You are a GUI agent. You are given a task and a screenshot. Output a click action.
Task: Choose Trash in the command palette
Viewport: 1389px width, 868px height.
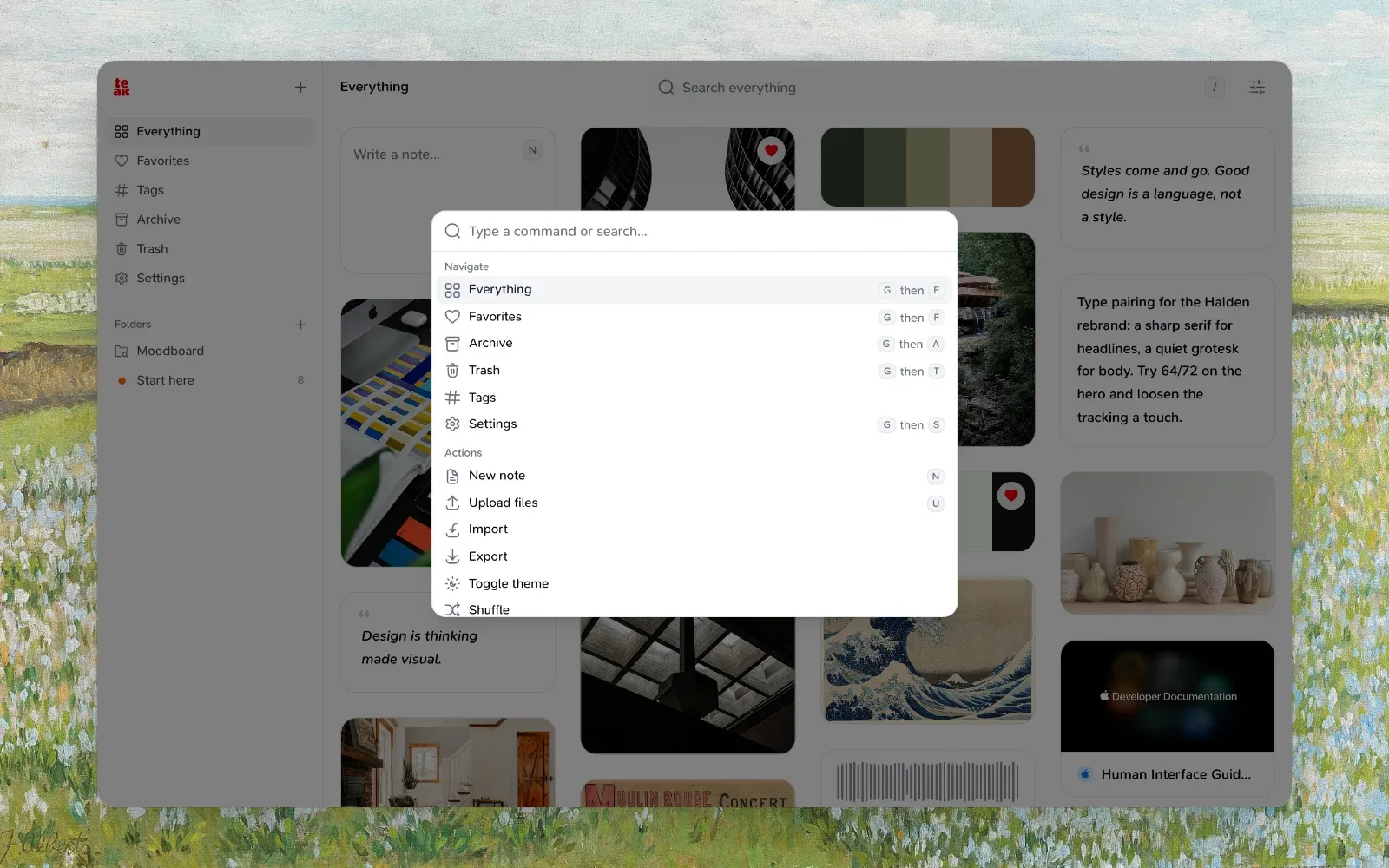tap(694, 371)
